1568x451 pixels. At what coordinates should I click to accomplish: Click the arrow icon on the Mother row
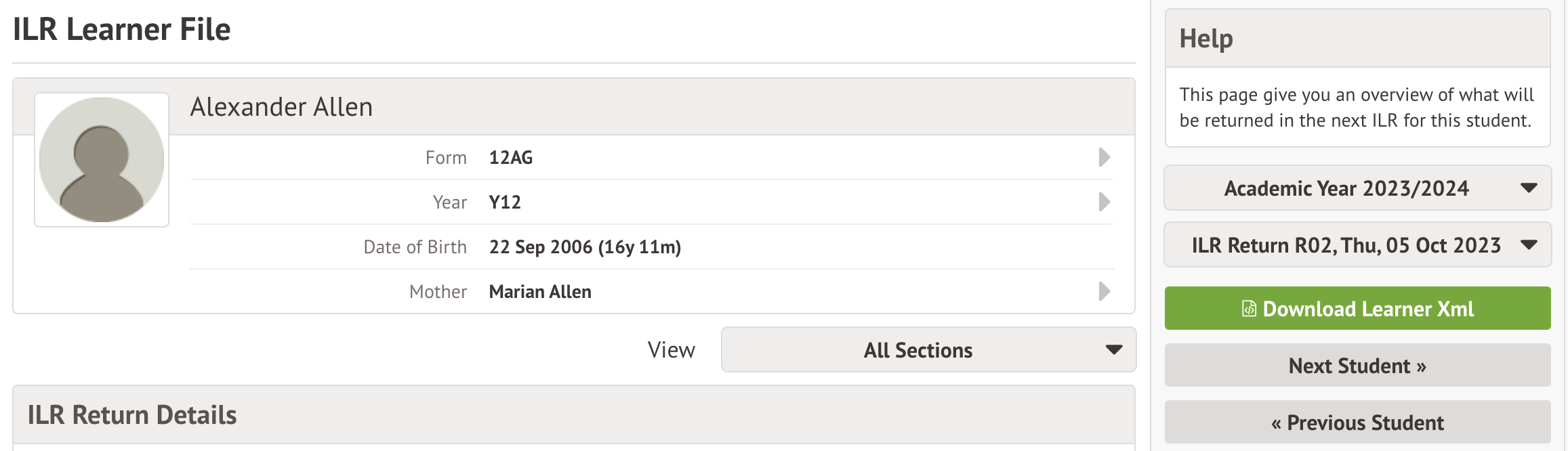(1104, 291)
